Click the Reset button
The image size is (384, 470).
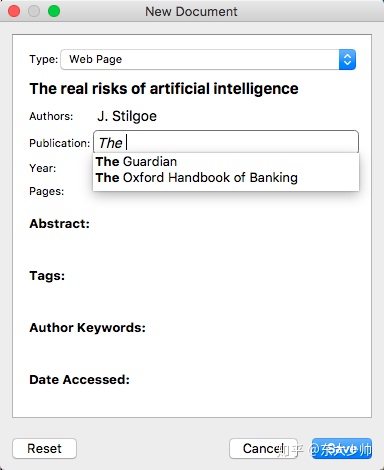coord(44,448)
